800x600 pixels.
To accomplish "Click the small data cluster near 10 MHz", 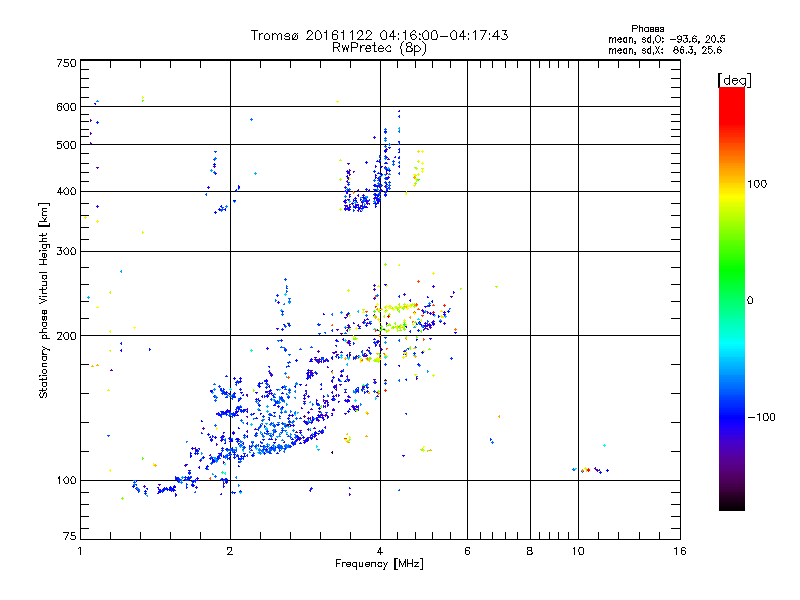I will [x=590, y=470].
